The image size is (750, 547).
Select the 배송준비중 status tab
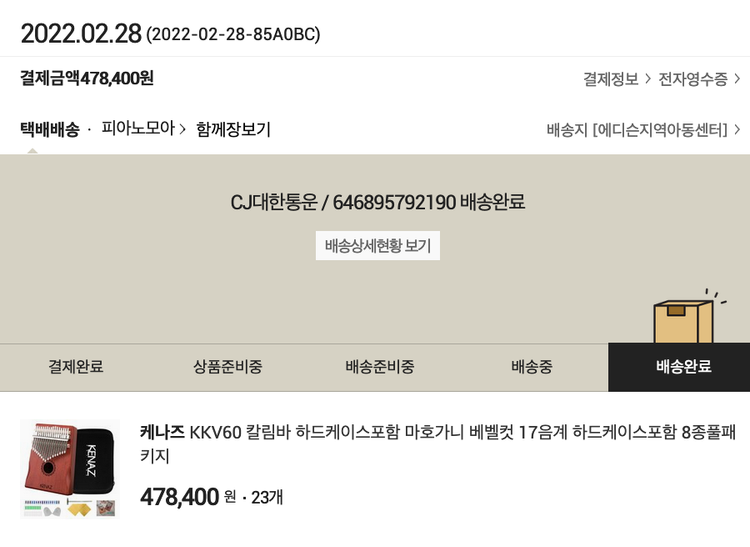tap(379, 367)
